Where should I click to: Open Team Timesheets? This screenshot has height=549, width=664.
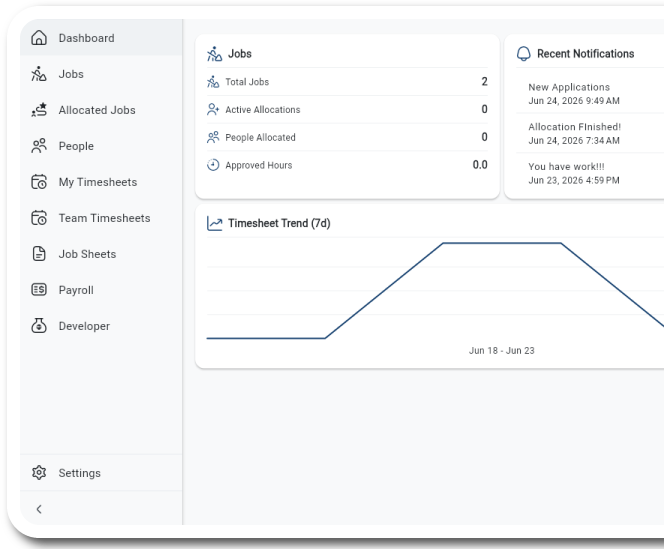[101, 218]
